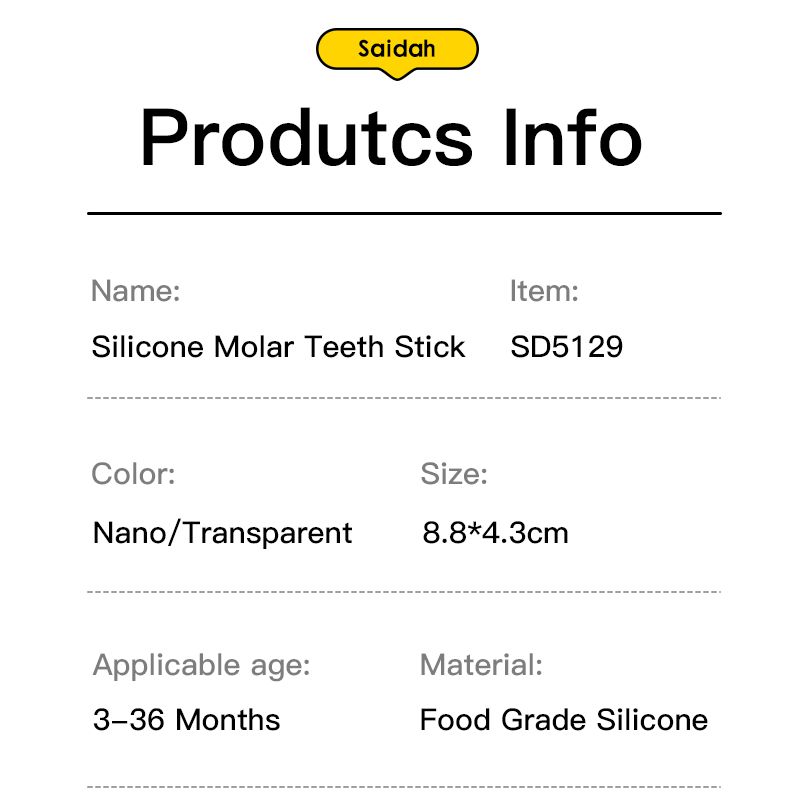800x800 pixels.
Task: Click the pointer tip beneath the Saidah badge
Action: pyautogui.click(x=398, y=76)
